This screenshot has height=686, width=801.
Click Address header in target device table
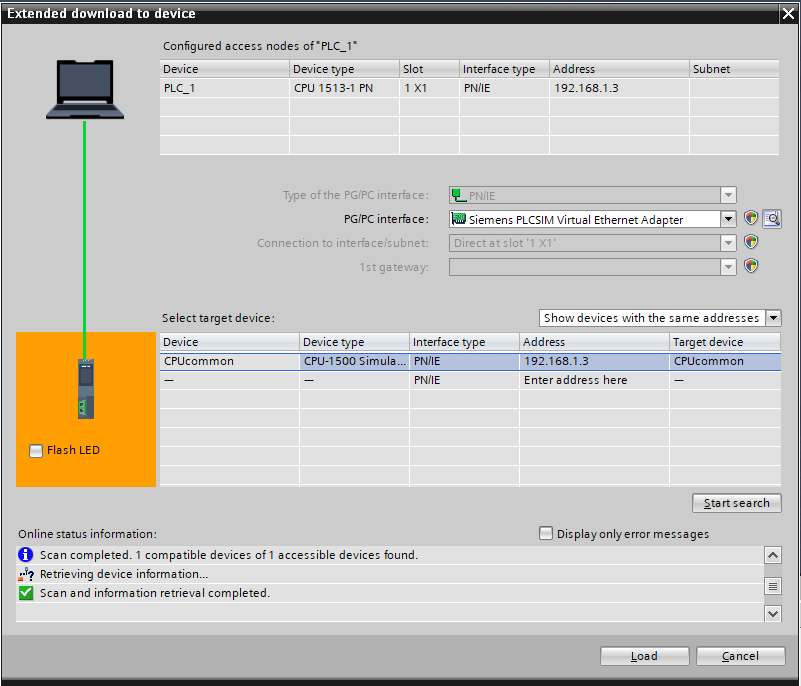point(594,342)
